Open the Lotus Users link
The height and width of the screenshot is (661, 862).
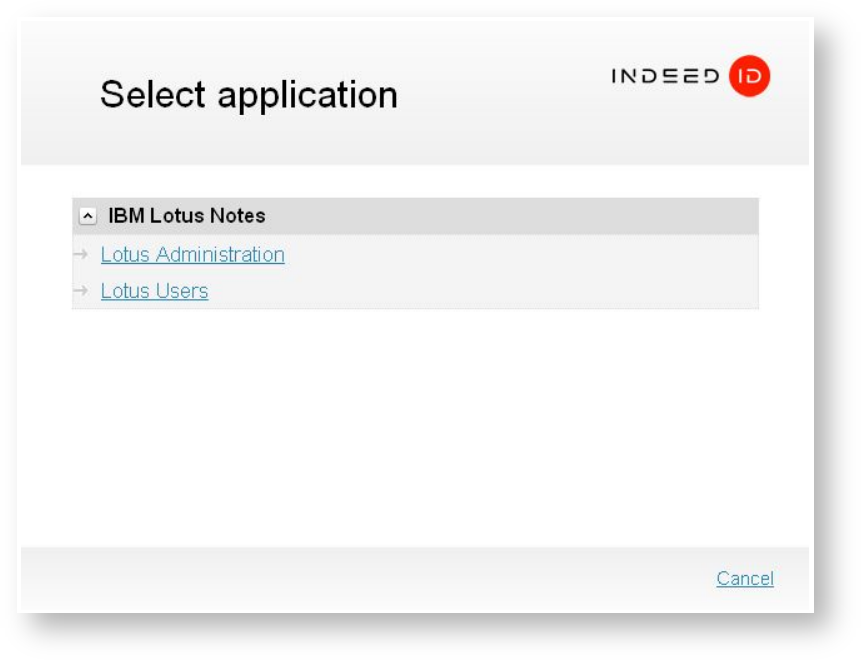coord(154,292)
